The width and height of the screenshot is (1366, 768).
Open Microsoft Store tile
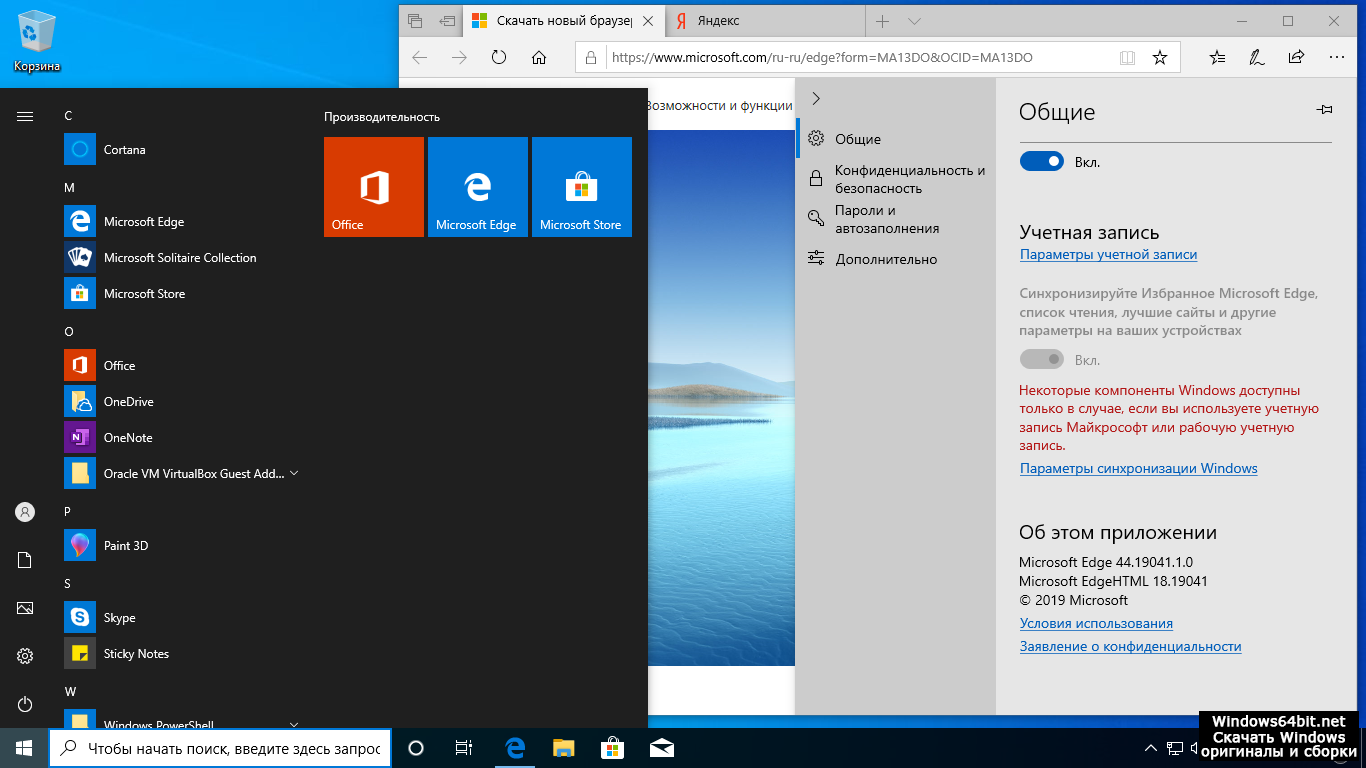(581, 187)
